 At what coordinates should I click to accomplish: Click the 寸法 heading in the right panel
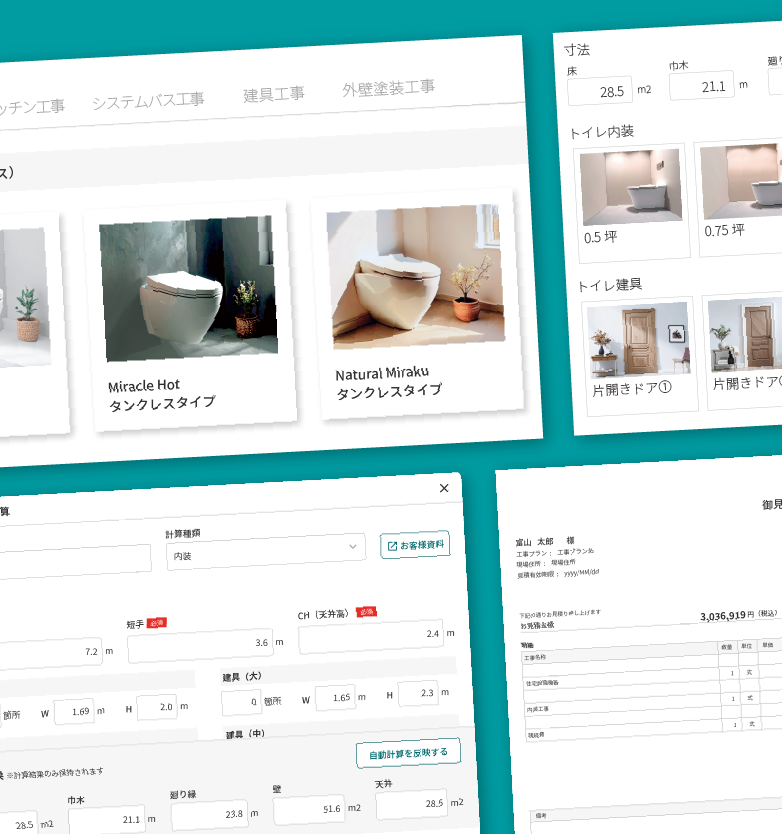[x=577, y=50]
